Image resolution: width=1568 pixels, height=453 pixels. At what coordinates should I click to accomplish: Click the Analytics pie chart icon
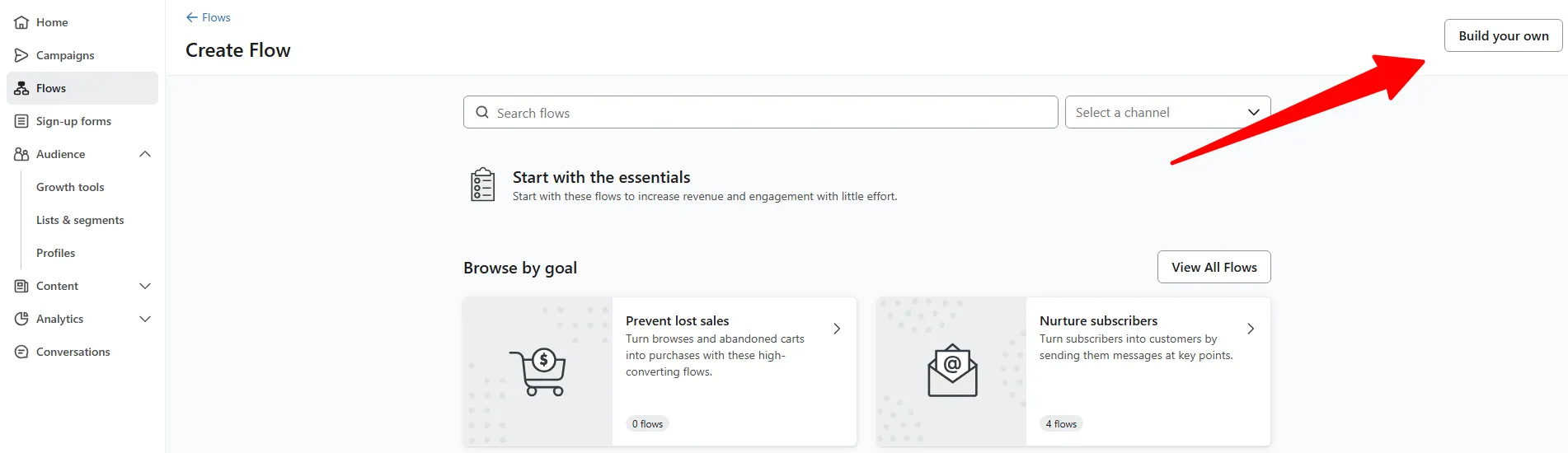(21, 319)
